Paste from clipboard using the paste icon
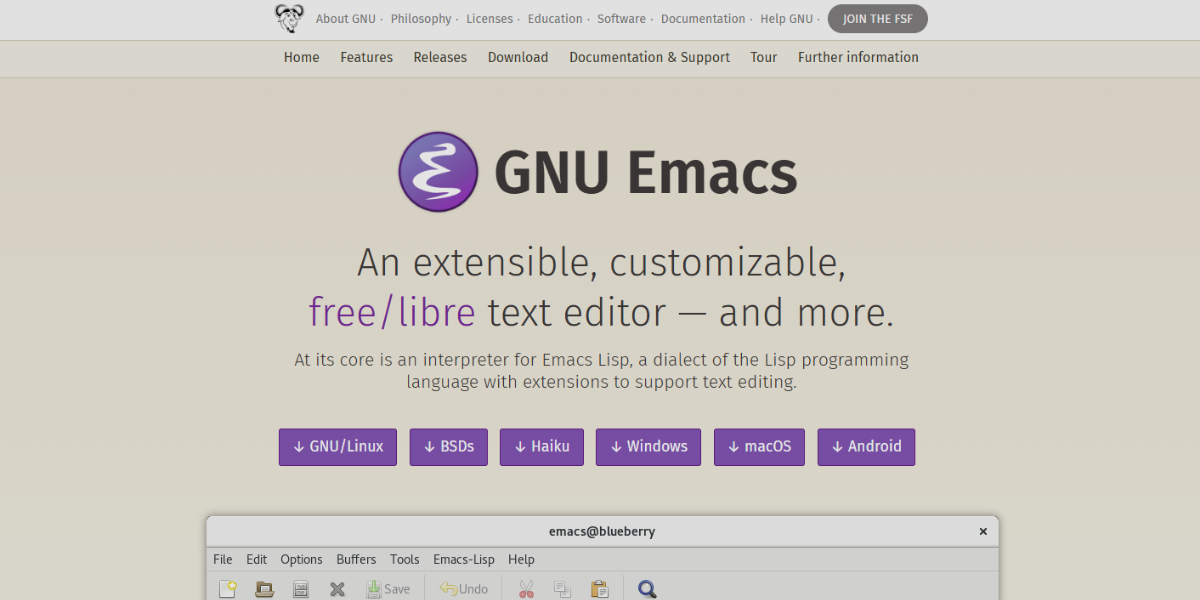This screenshot has height=600, width=1200. (600, 589)
